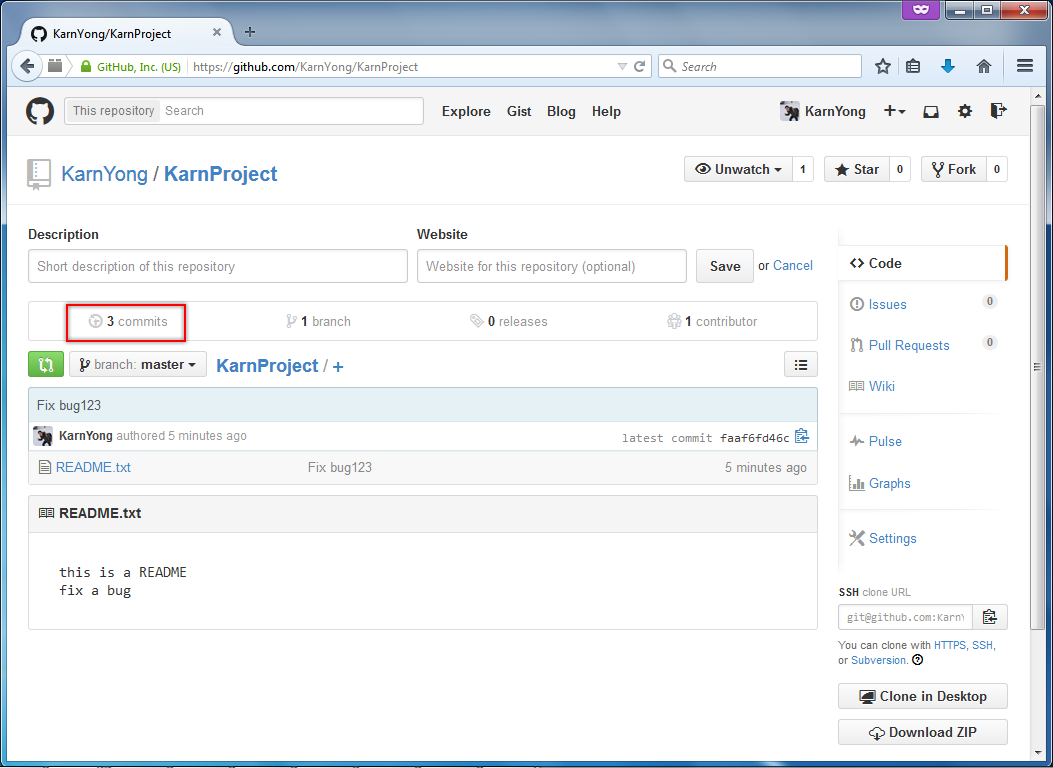Image resolution: width=1053 pixels, height=768 pixels.
Task: Star the KarnProject repository
Action: (856, 169)
